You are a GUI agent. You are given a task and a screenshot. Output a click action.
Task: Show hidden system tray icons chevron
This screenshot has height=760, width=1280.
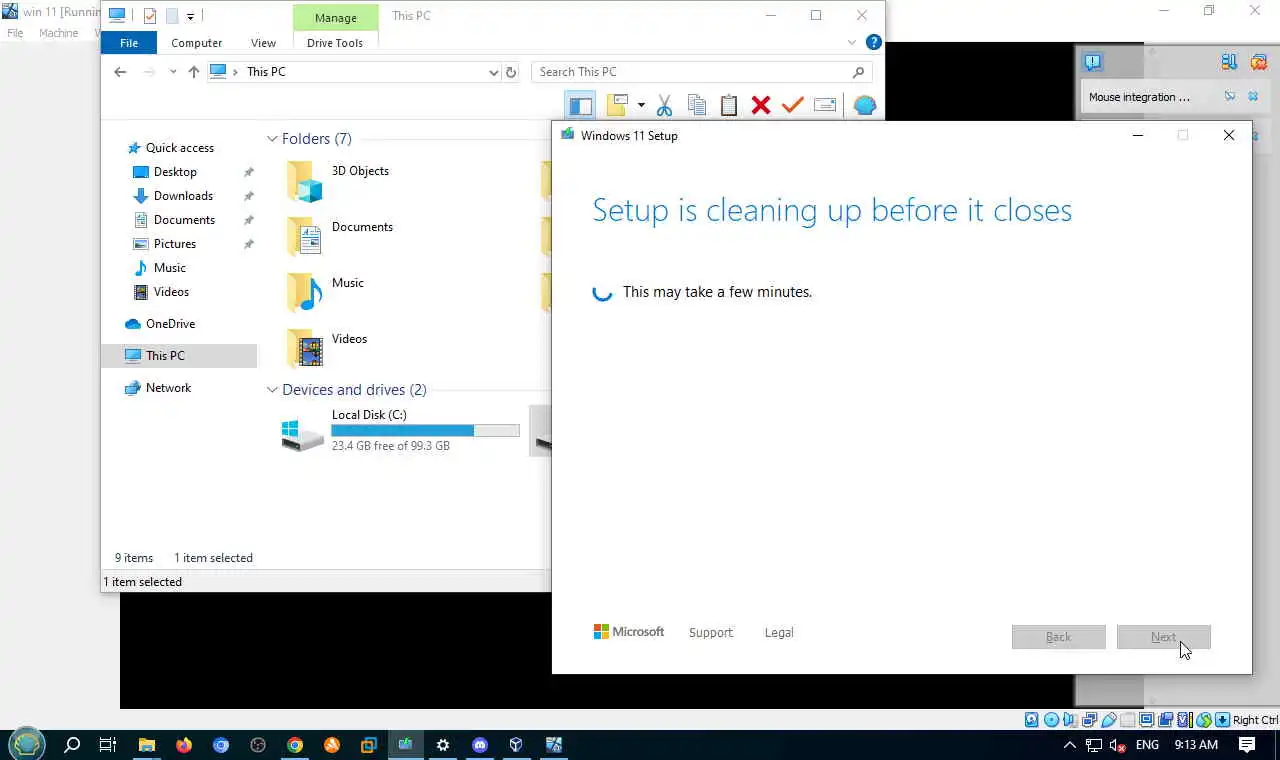(x=1069, y=745)
